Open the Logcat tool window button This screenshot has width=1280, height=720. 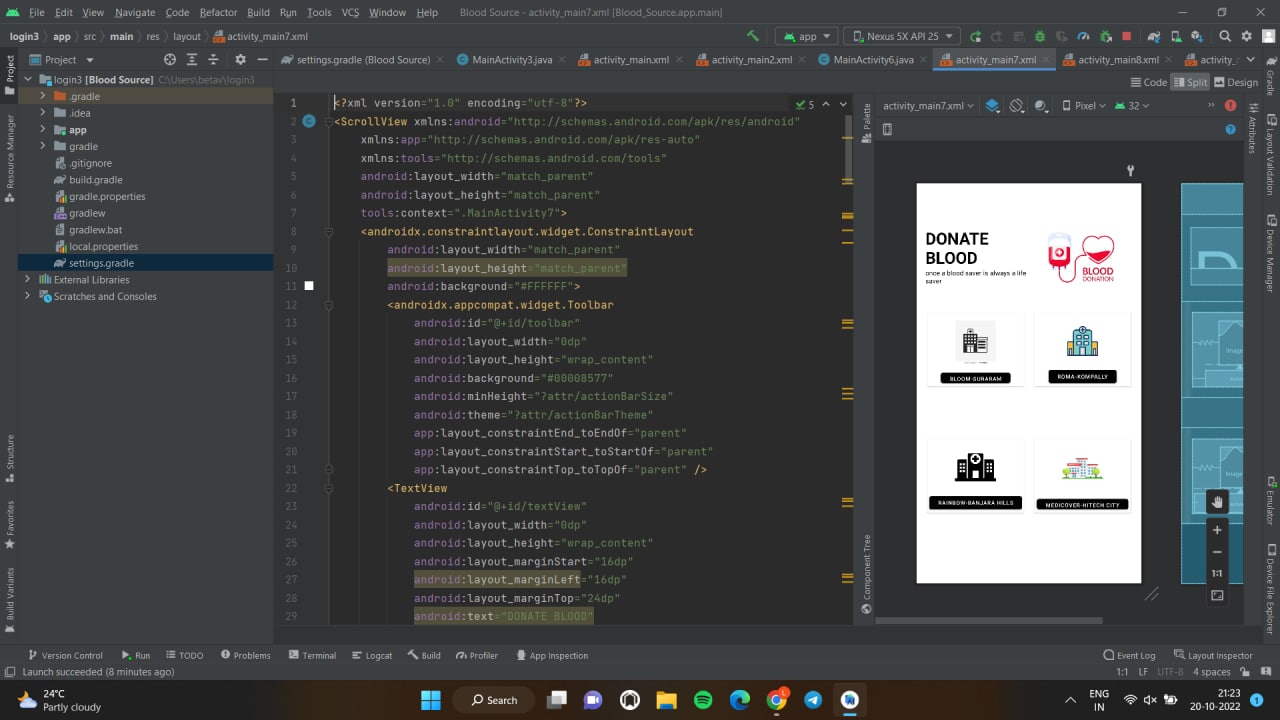click(371, 656)
